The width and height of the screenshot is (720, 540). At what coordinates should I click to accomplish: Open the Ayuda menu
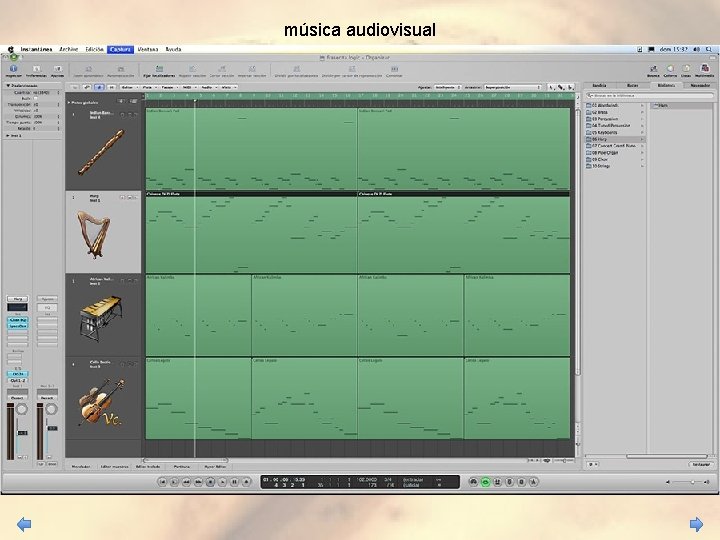point(173,49)
